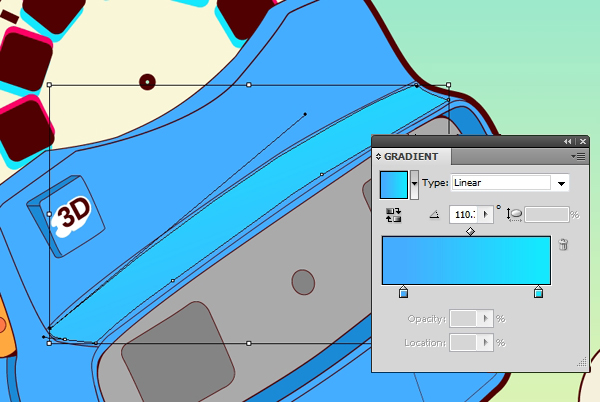Screen dimensions: 600x402
Task: Click the gradient fill preview swatch
Action: pyautogui.click(x=394, y=185)
